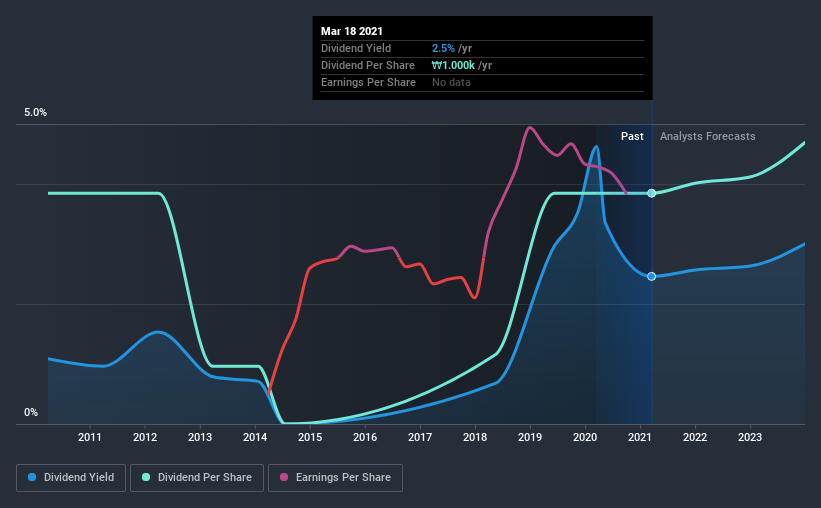Click the 'Past' label on the chart
821x508 pixels.
click(632, 136)
